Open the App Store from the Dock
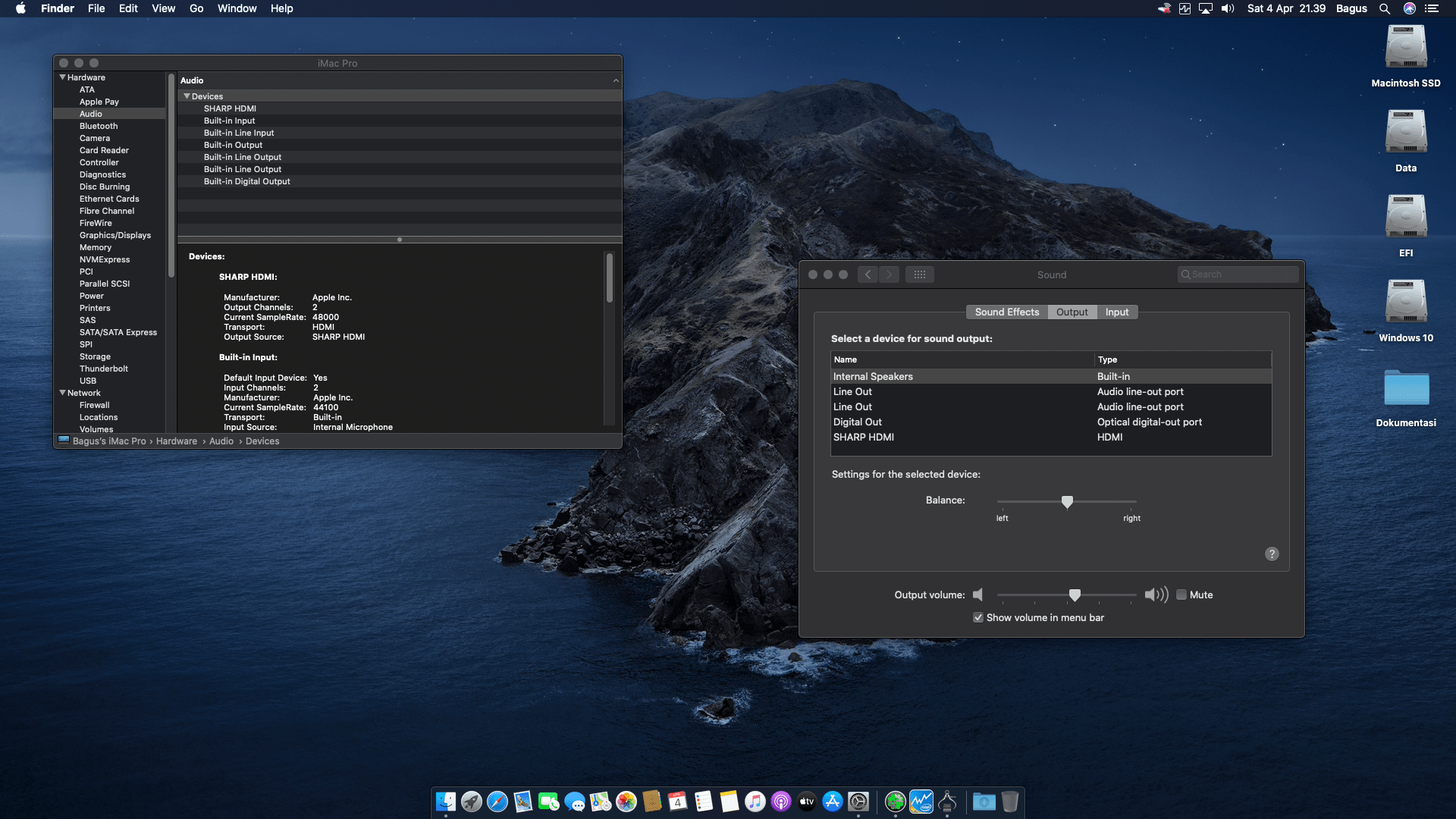 [x=833, y=802]
